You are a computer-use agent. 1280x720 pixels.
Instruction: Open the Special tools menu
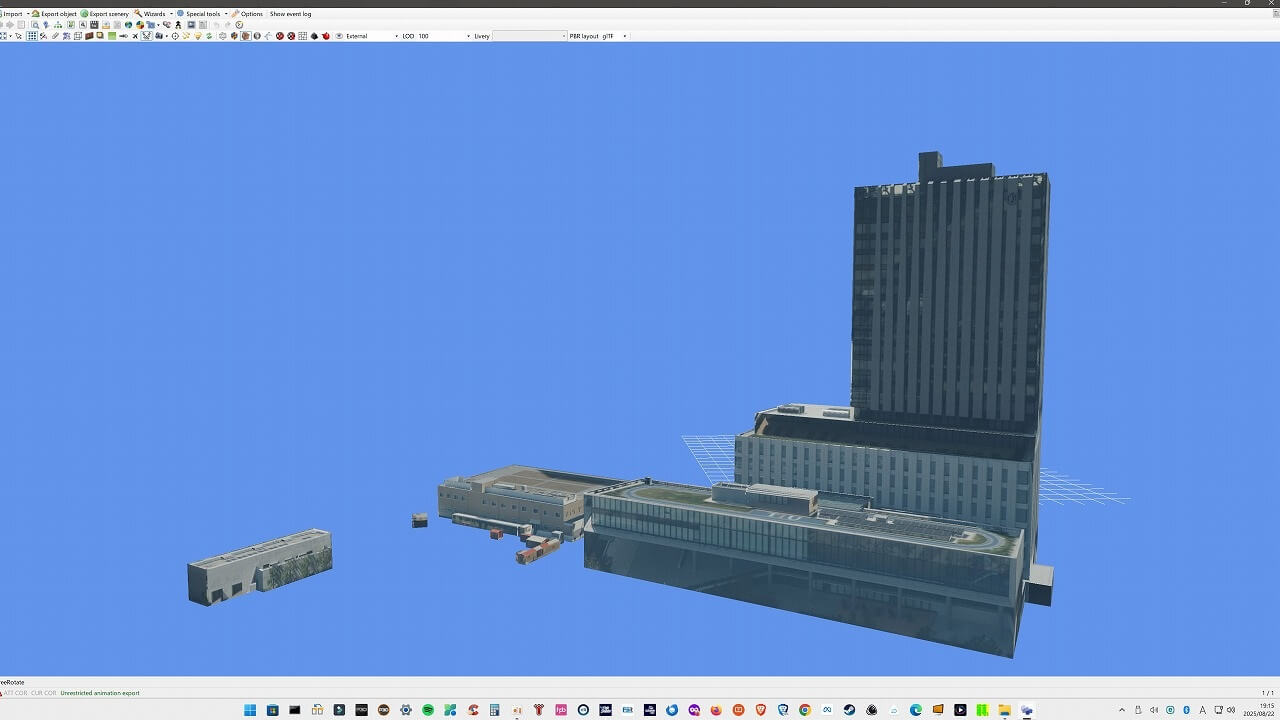[x=202, y=14]
